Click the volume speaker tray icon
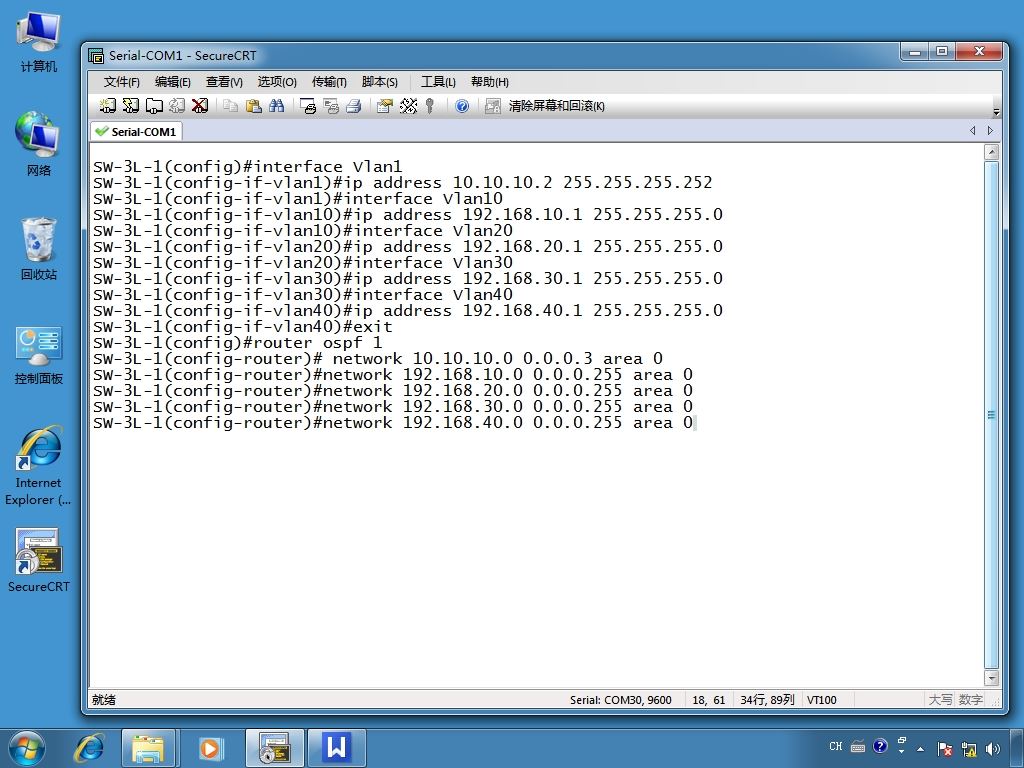This screenshot has height=768, width=1024. click(993, 749)
